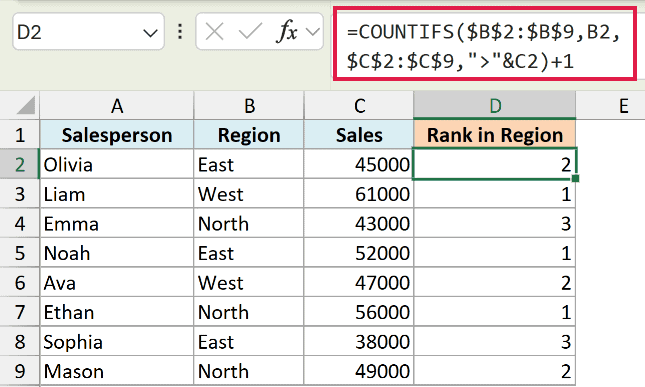Select the sales value 45000
Image resolution: width=645 pixels, height=387 pixels.
[x=359, y=164]
